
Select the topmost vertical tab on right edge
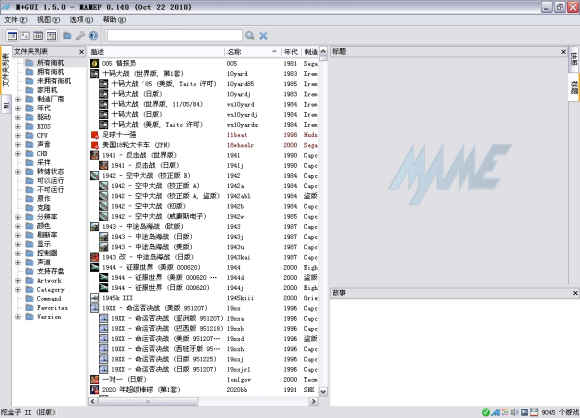tap(574, 59)
